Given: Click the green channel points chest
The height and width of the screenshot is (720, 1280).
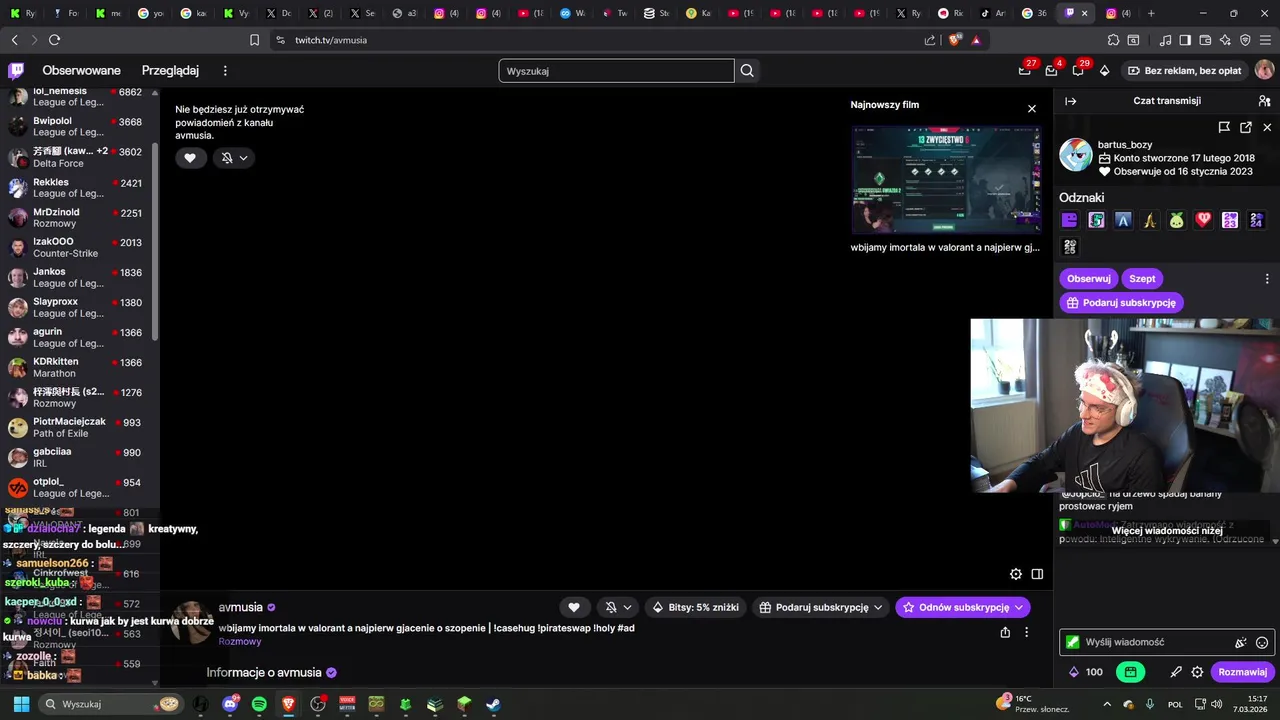Looking at the screenshot, I should (1130, 672).
